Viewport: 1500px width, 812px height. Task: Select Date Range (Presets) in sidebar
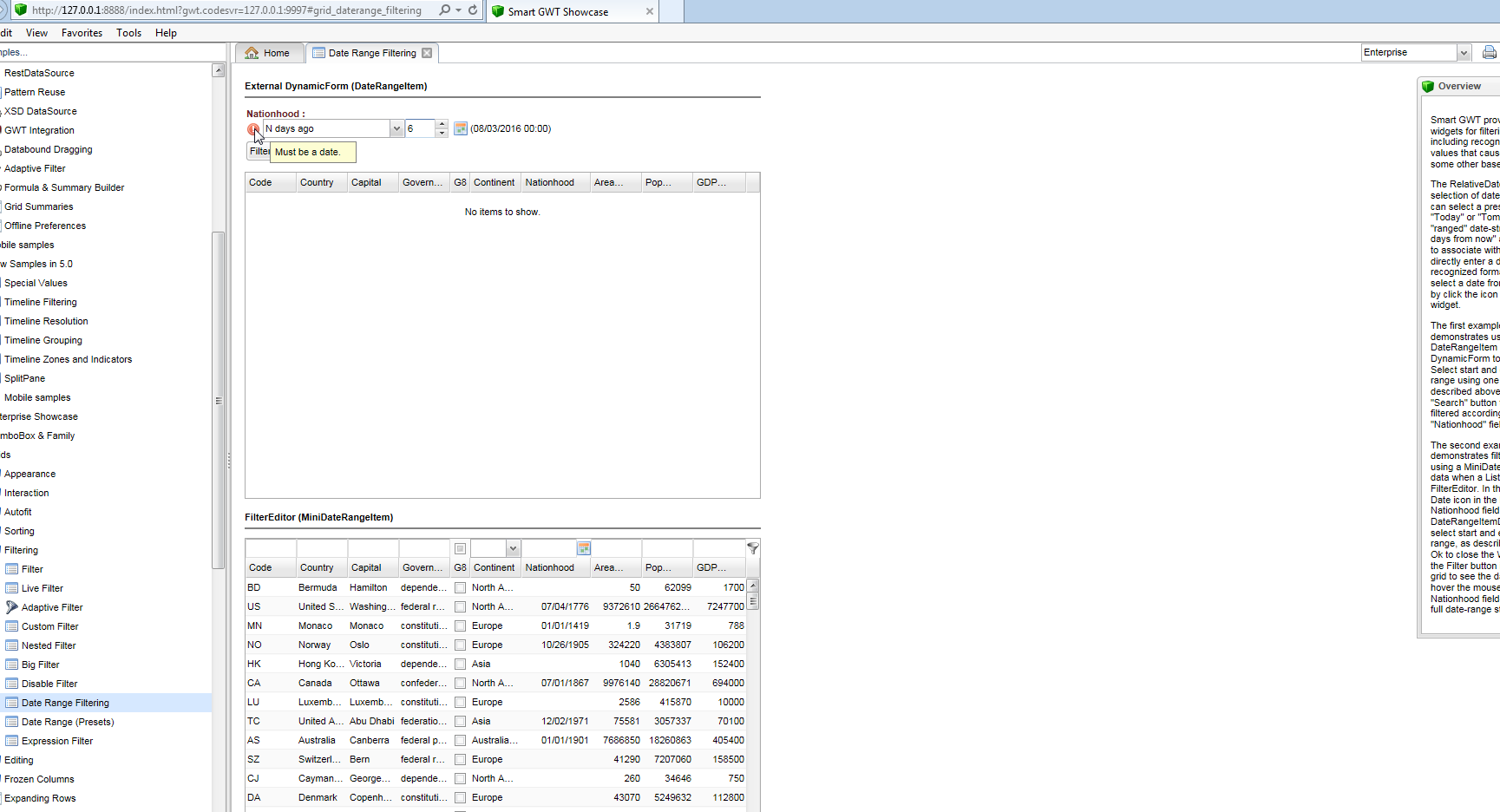(68, 722)
